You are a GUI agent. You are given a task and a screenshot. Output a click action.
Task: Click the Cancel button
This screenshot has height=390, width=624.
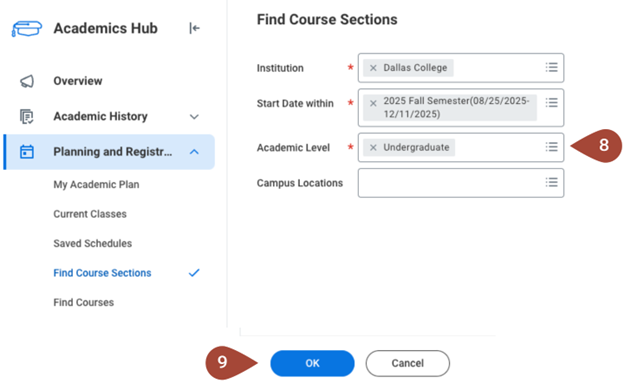click(x=408, y=363)
